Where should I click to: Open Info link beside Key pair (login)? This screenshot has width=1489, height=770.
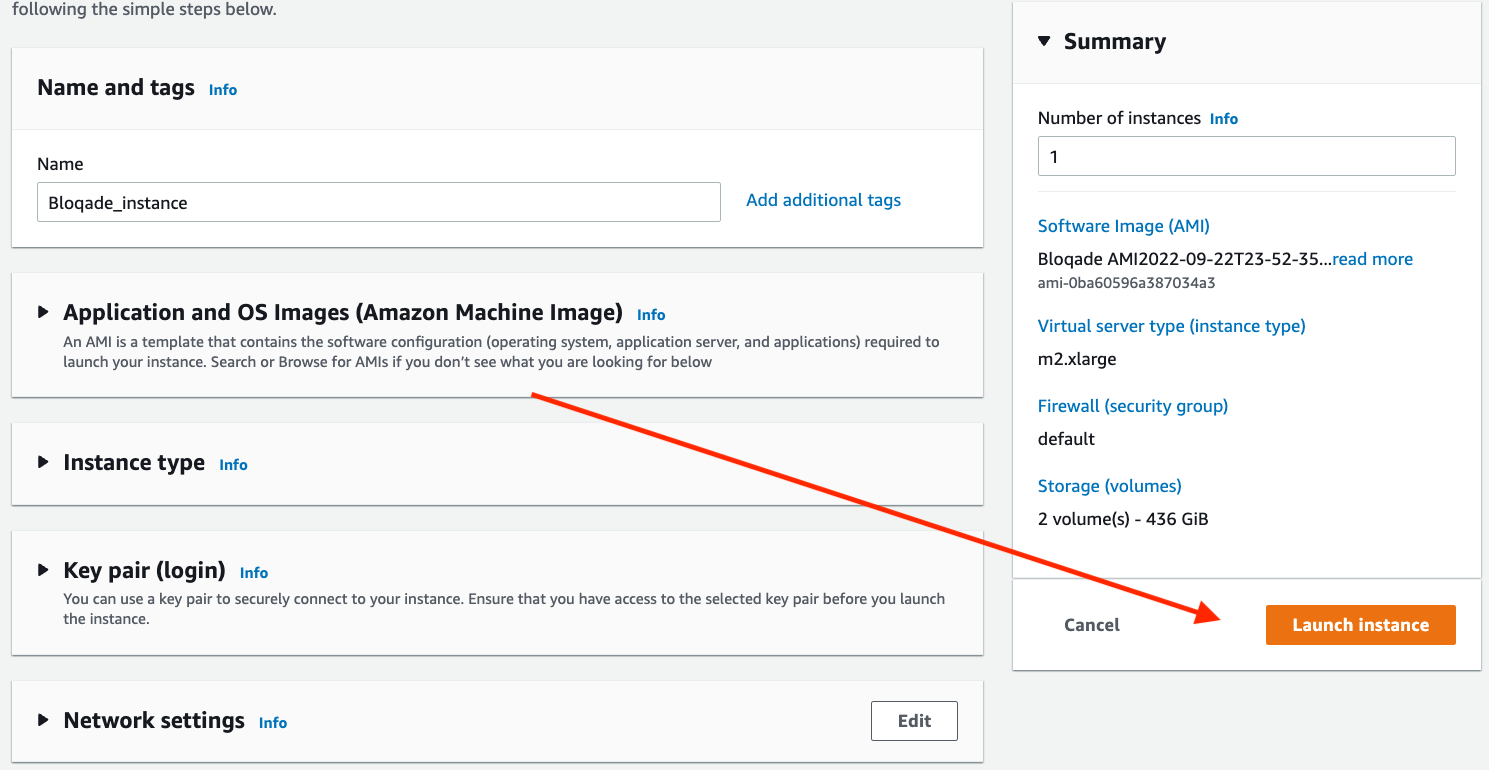[254, 573]
